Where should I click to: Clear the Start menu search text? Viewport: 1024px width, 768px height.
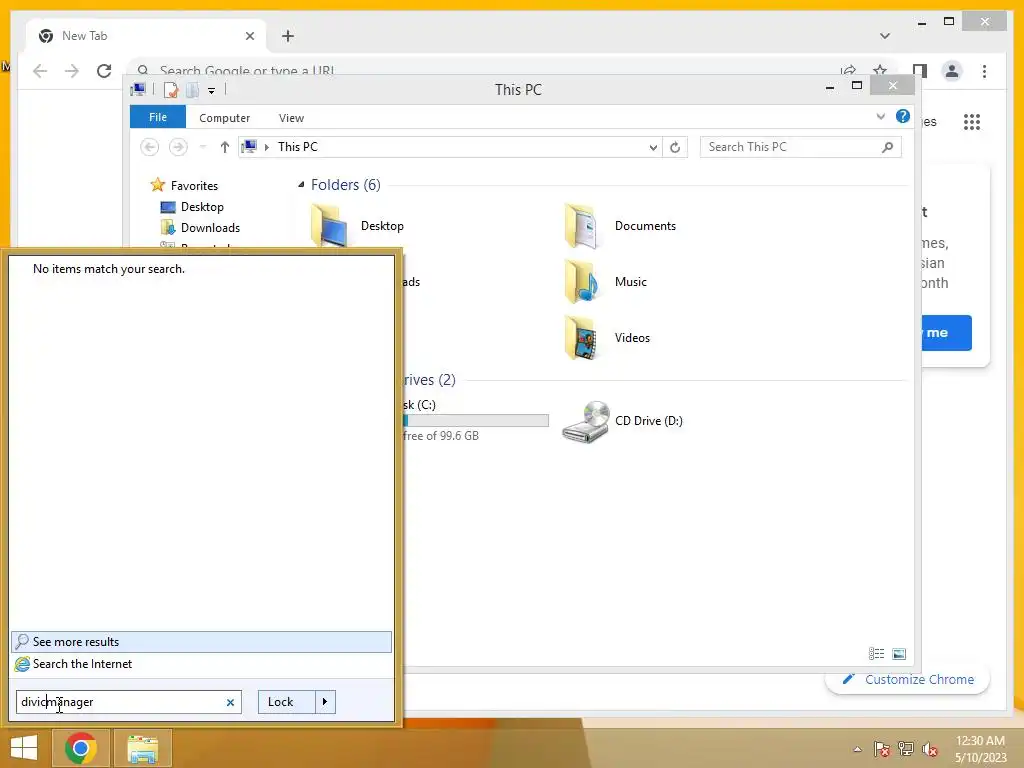point(230,703)
